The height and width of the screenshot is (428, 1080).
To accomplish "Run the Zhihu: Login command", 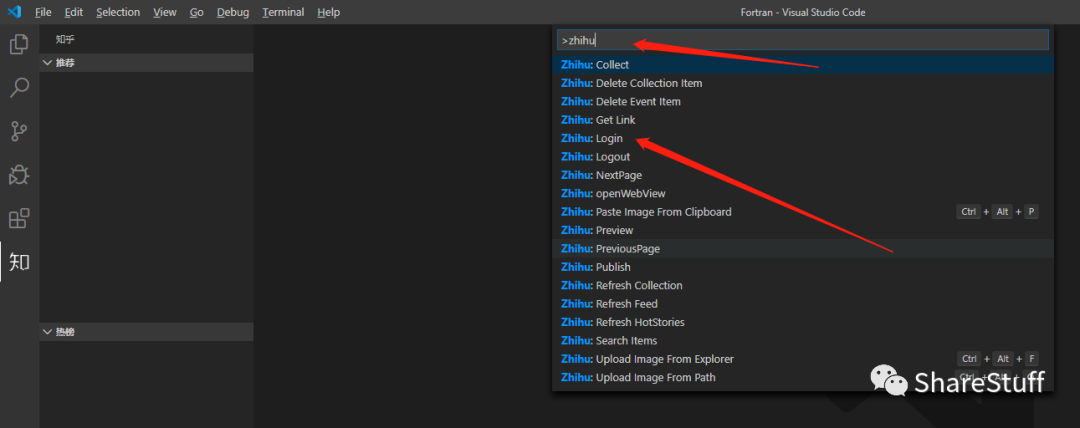I will [x=803, y=139].
